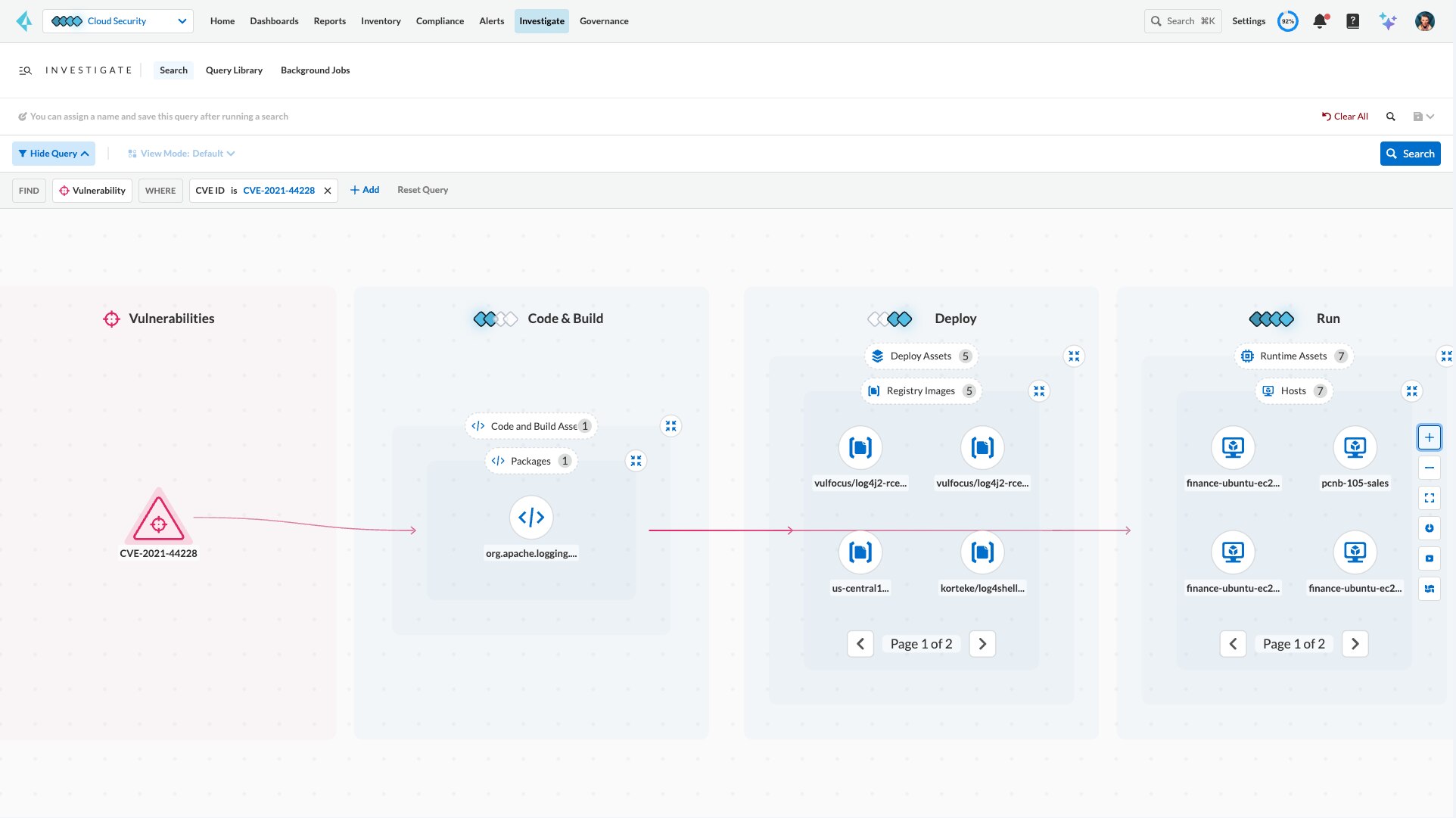
Task: Remove the CVE-2021-44228 filter chip
Action: tap(327, 190)
